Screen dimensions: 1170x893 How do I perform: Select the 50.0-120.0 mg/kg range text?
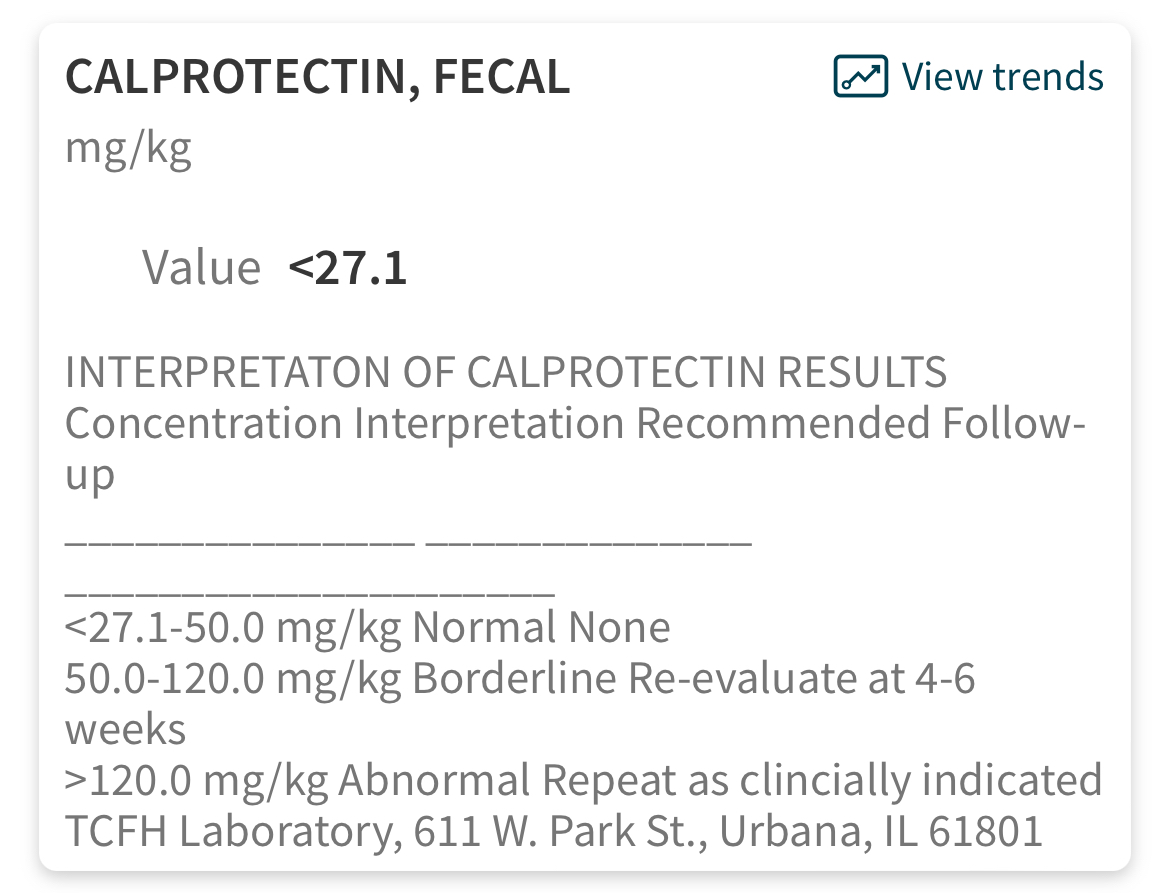point(233,679)
